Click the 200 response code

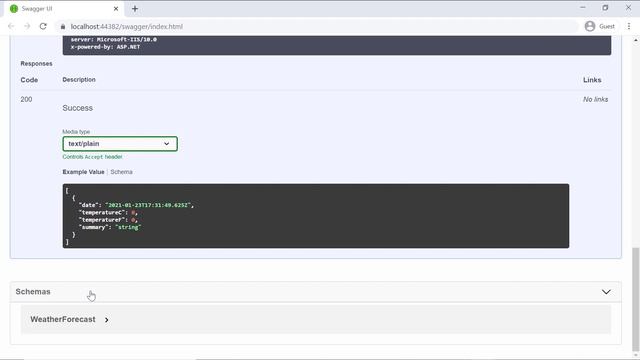[x=26, y=99]
